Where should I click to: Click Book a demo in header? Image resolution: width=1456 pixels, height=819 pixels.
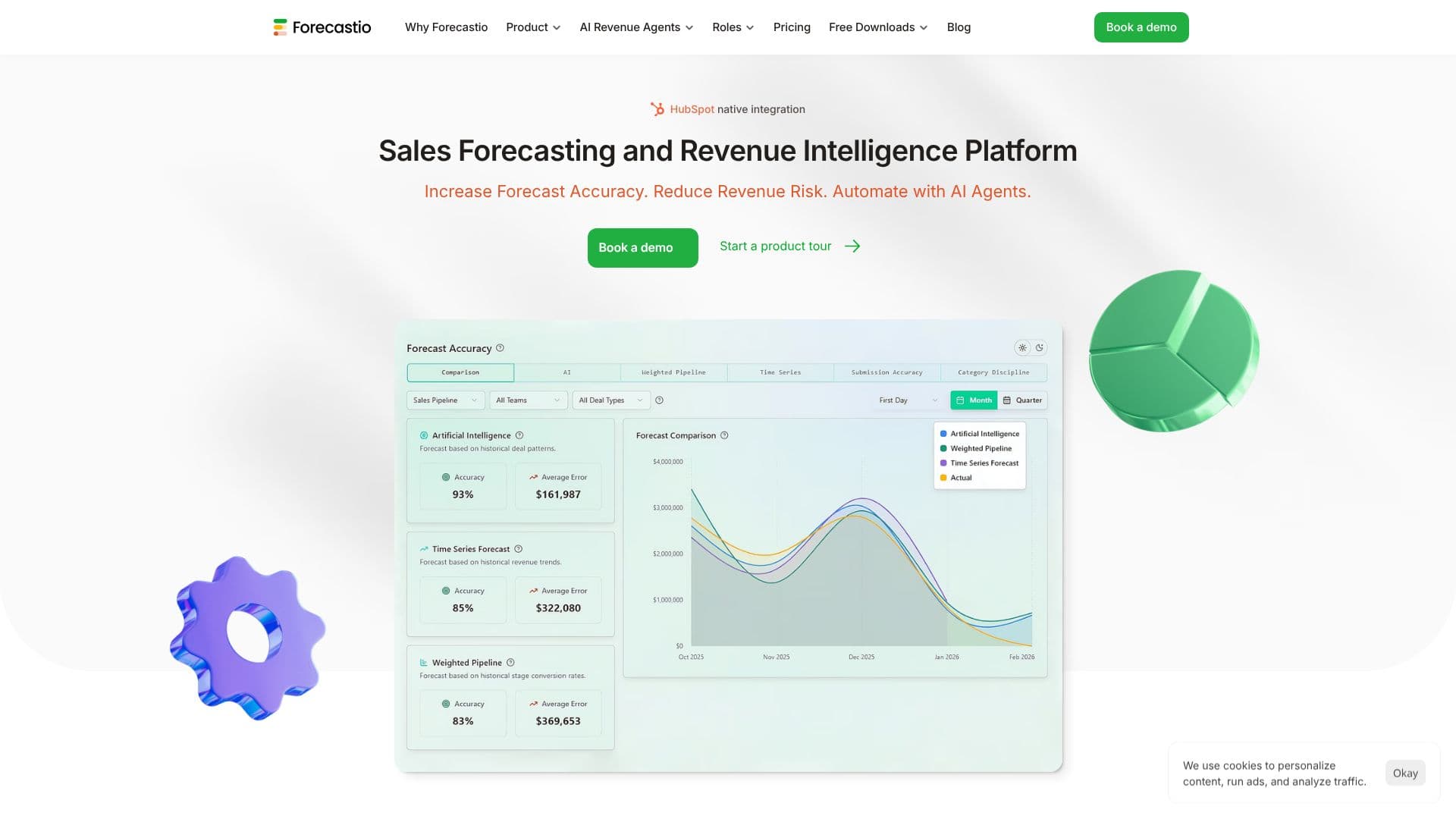coord(1141,27)
